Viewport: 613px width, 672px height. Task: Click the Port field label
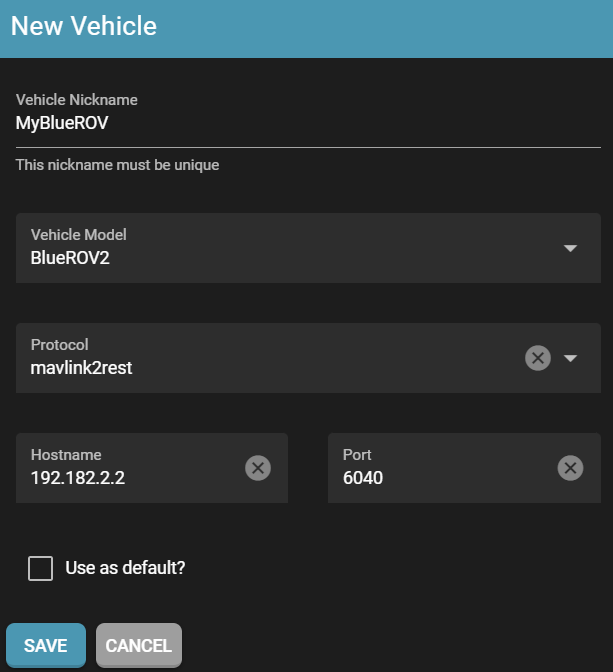[x=357, y=454]
